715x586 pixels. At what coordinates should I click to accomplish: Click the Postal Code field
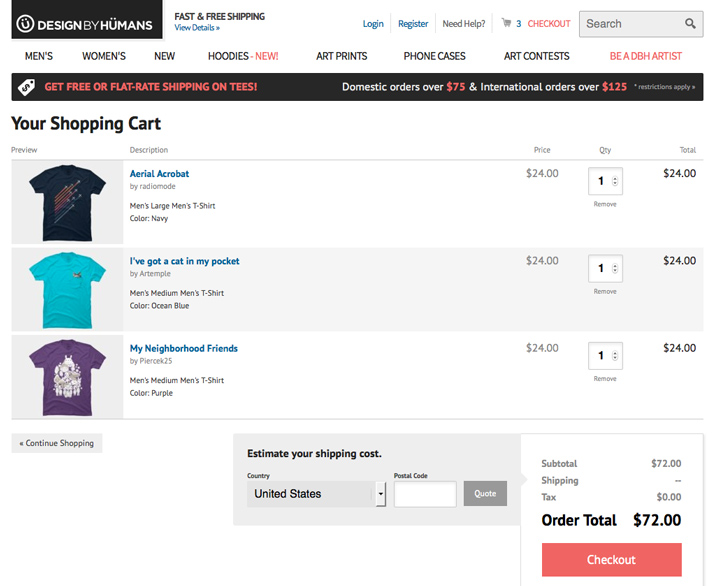(x=425, y=494)
